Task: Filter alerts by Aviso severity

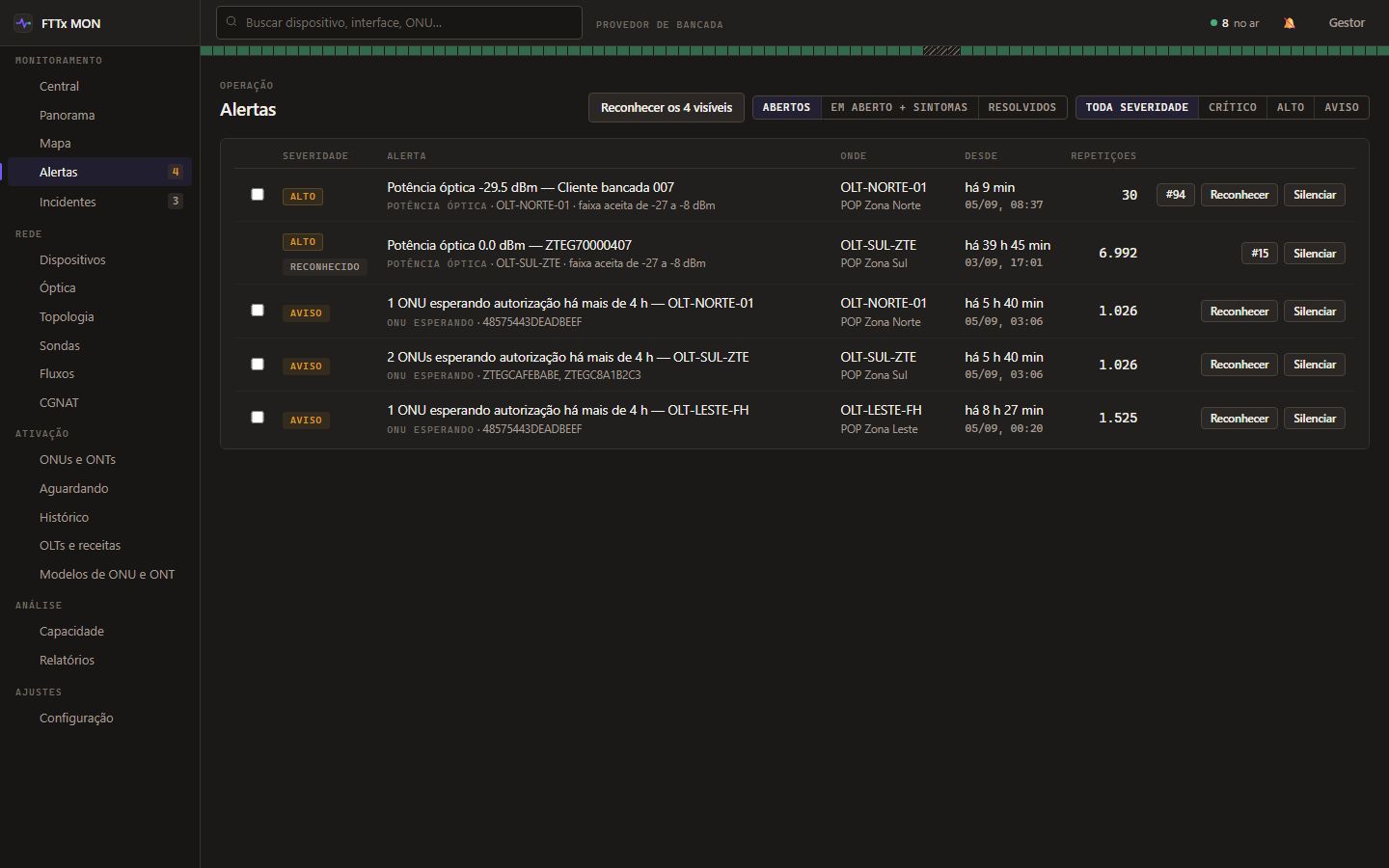Action: 1342,107
